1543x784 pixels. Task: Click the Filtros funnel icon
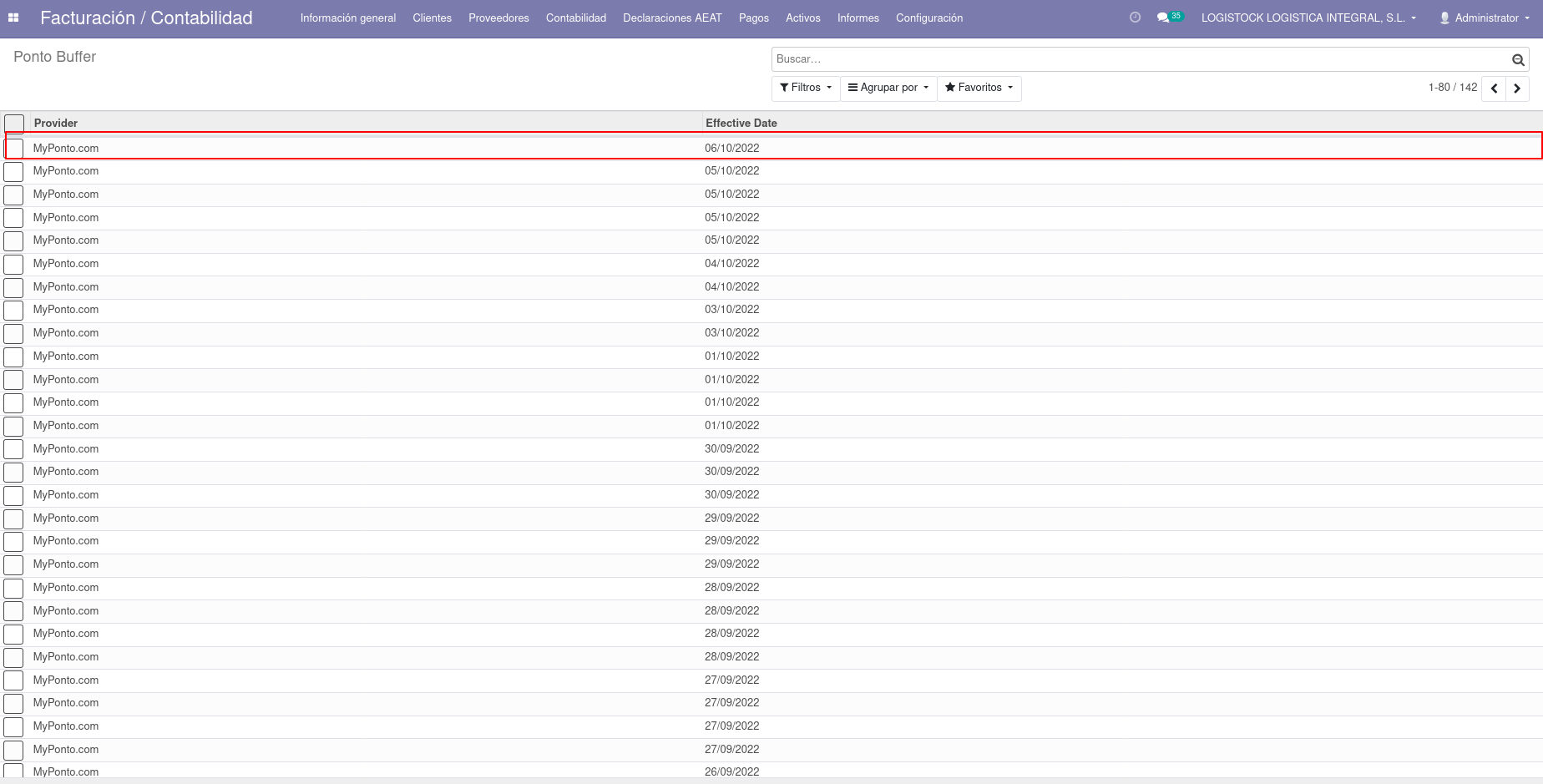click(x=783, y=87)
